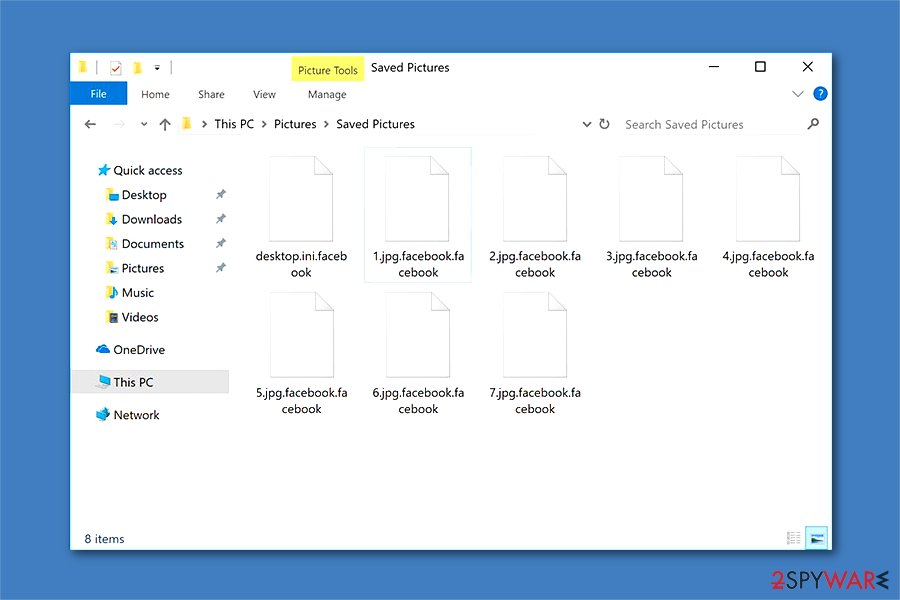
Task: Refresh the Saved Pictures folder
Action: tap(604, 124)
